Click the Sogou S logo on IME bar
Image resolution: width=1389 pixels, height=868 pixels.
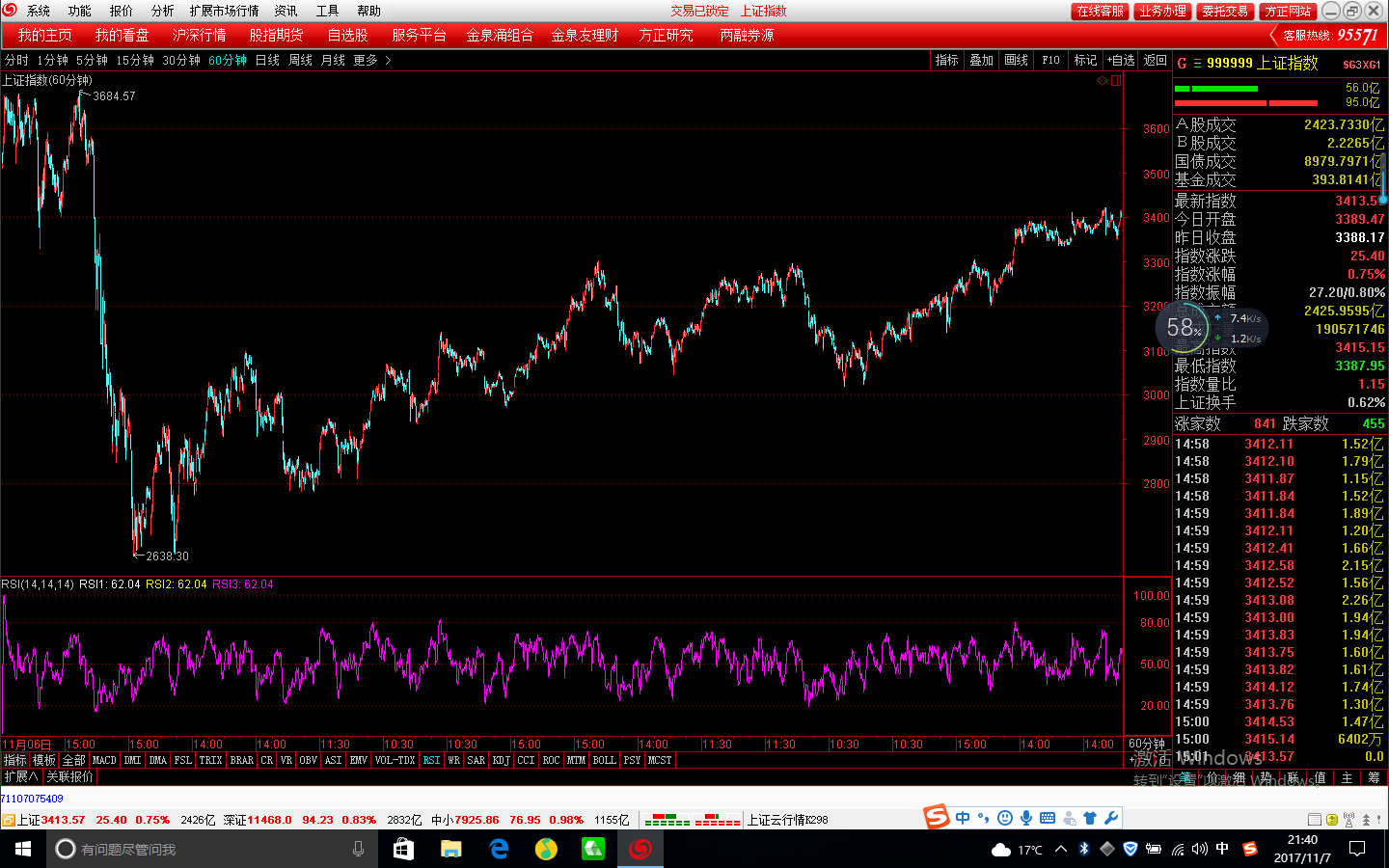tap(937, 818)
